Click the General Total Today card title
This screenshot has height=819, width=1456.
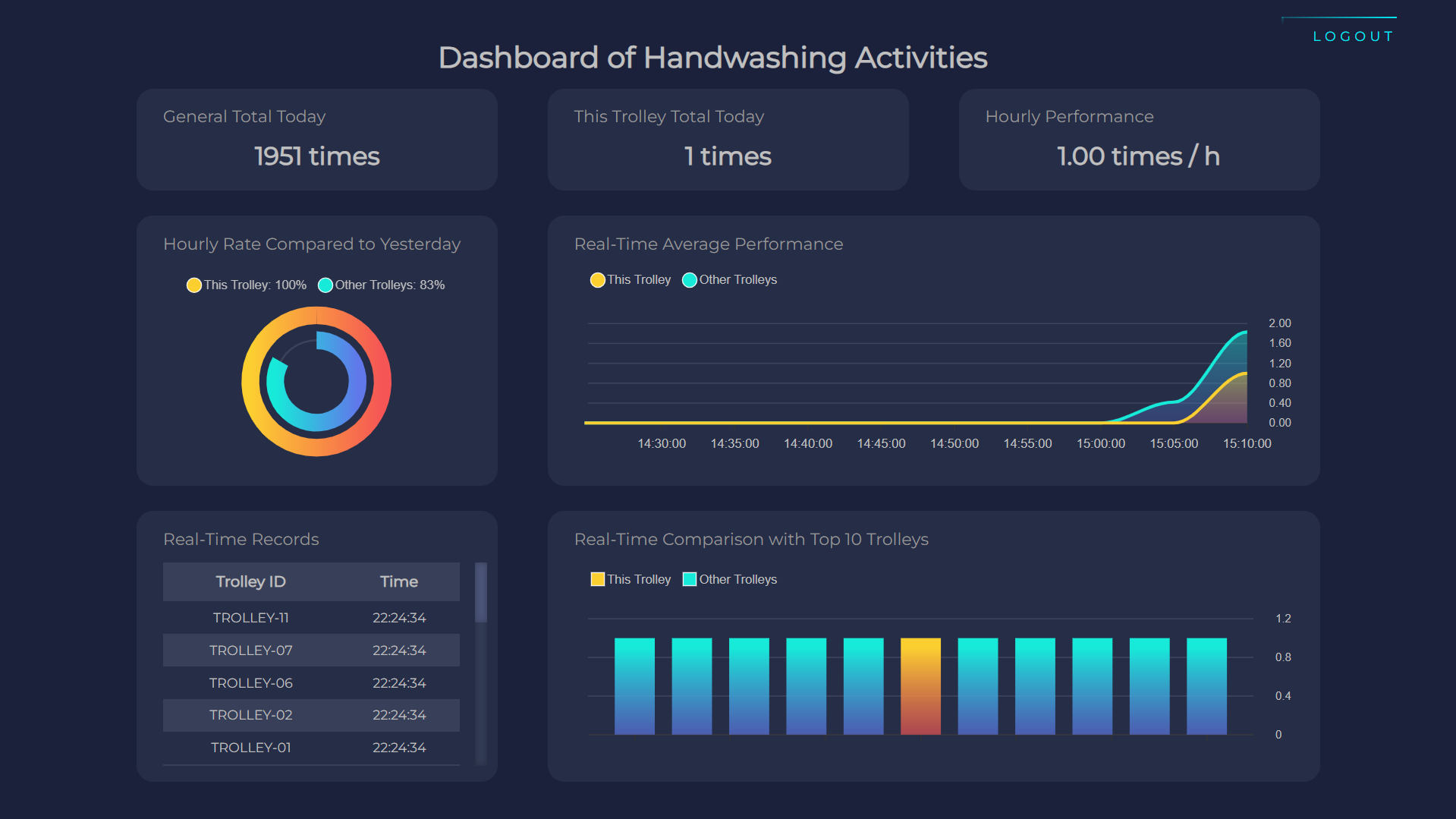pos(244,117)
